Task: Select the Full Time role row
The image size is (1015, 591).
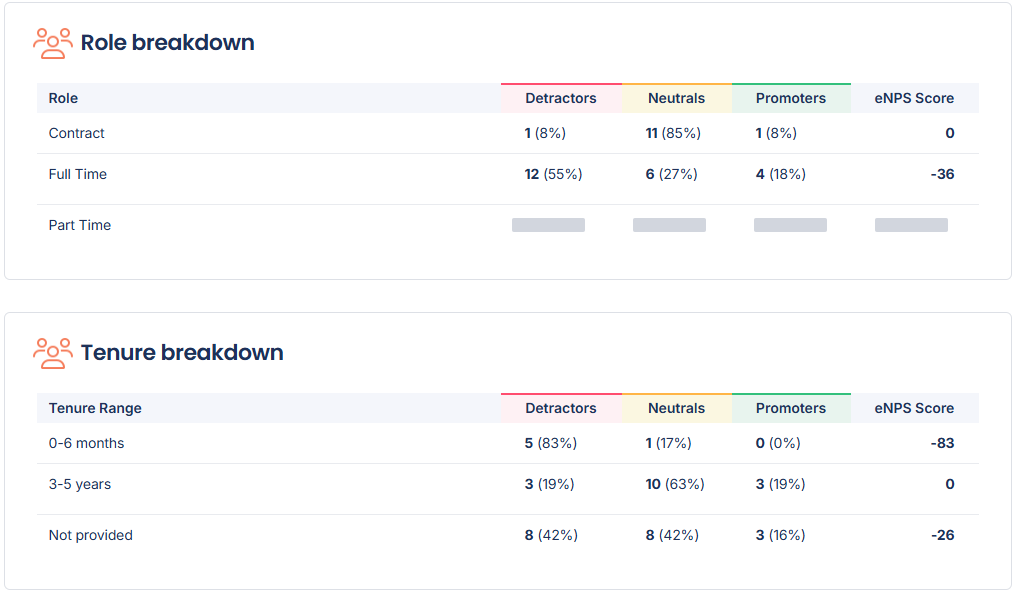Action: click(78, 174)
